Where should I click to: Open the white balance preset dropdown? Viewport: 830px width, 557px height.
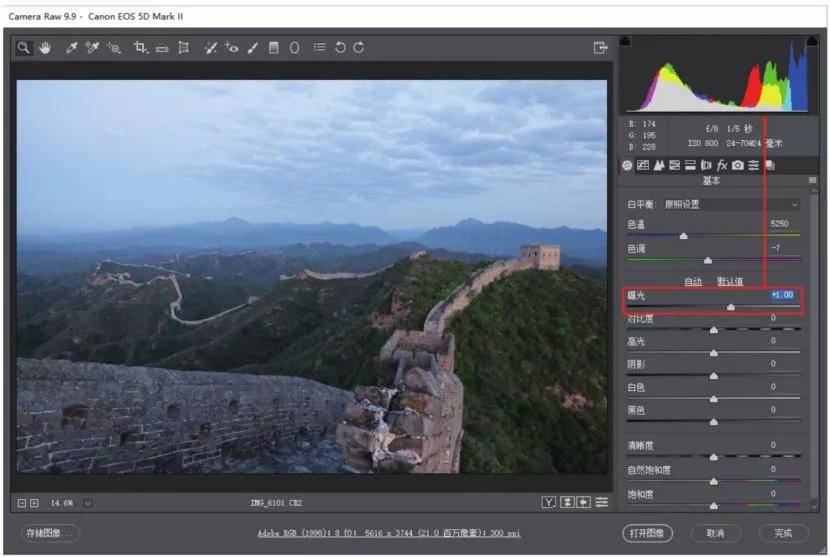tap(732, 204)
